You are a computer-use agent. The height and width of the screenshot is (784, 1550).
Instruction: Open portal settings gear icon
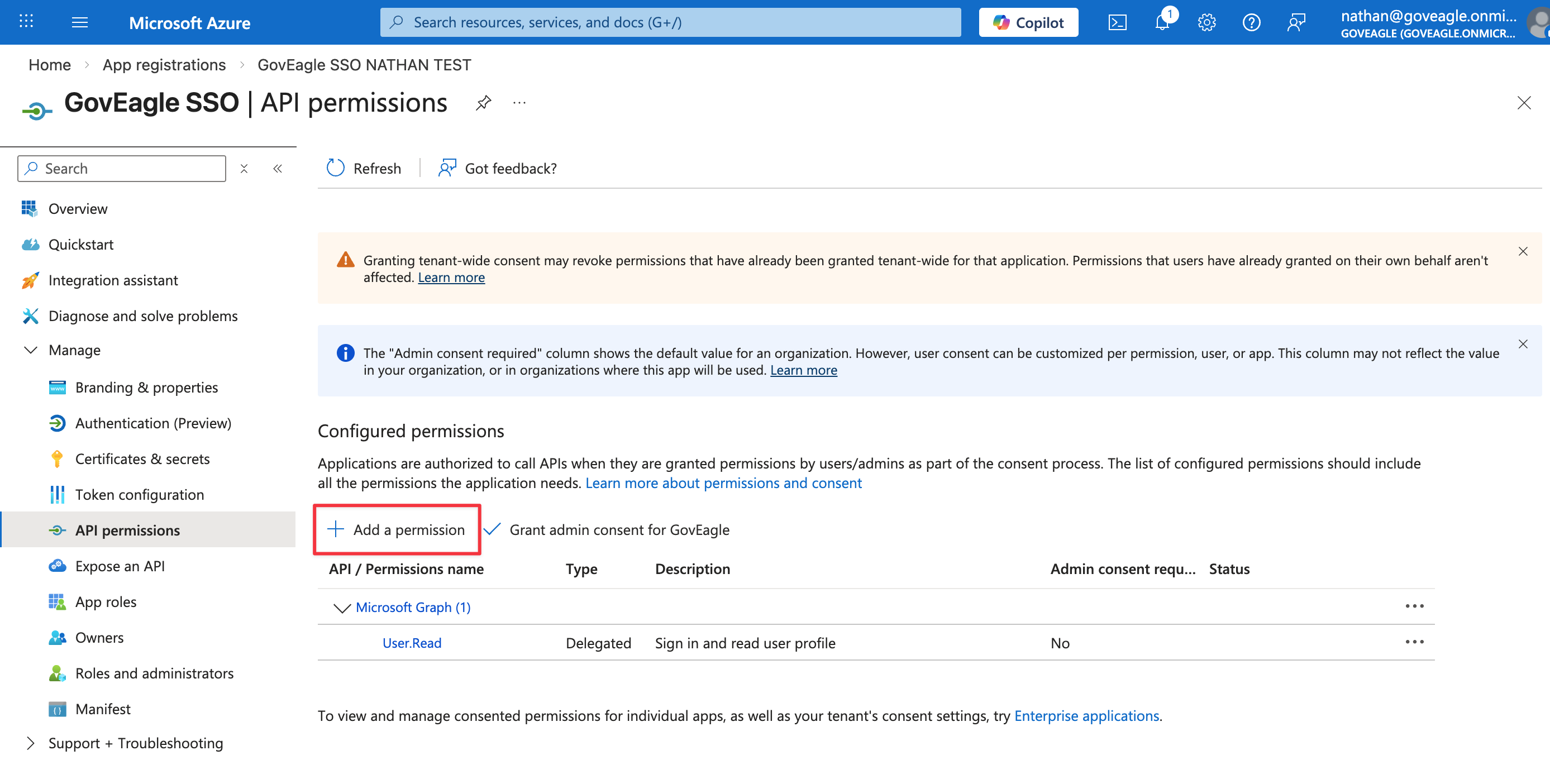(1206, 23)
